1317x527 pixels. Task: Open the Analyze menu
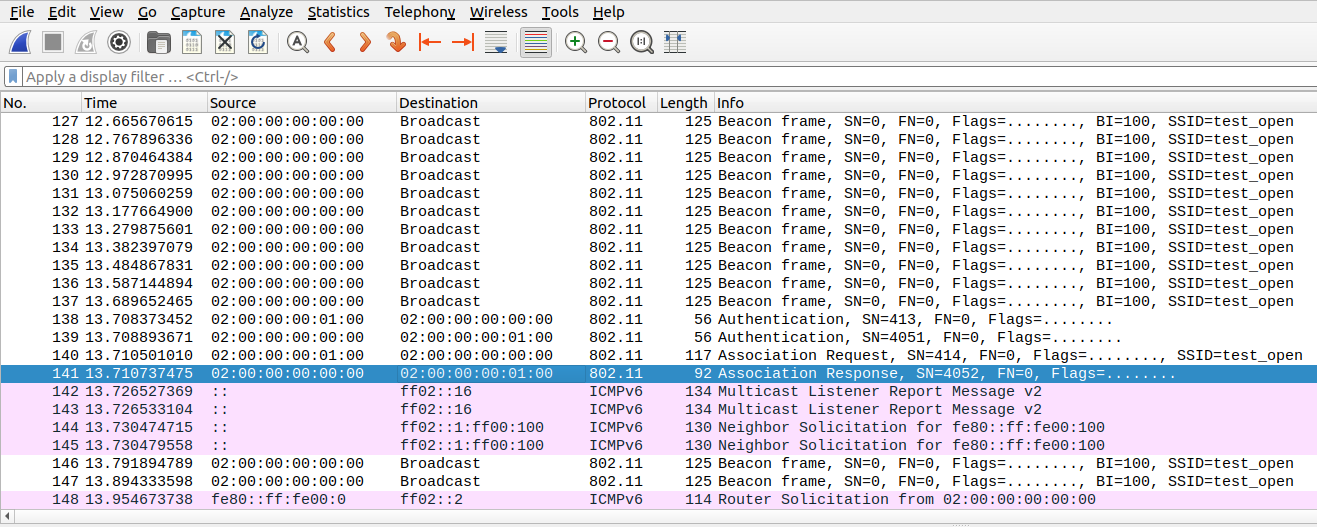pos(266,12)
